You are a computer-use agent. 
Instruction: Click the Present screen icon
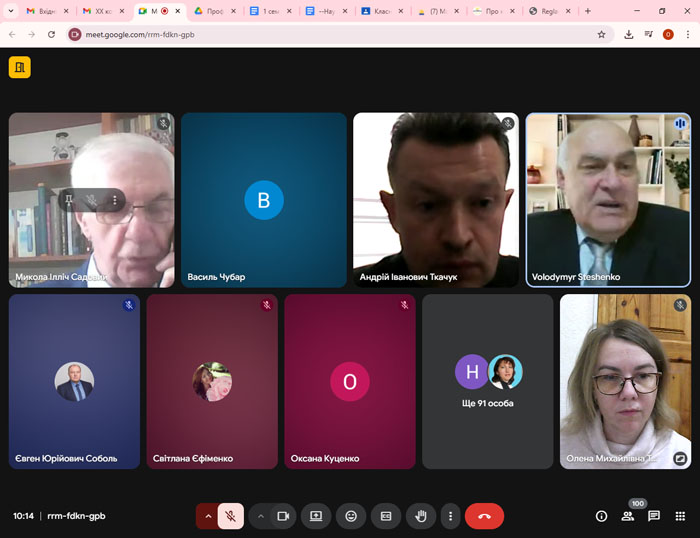click(316, 516)
